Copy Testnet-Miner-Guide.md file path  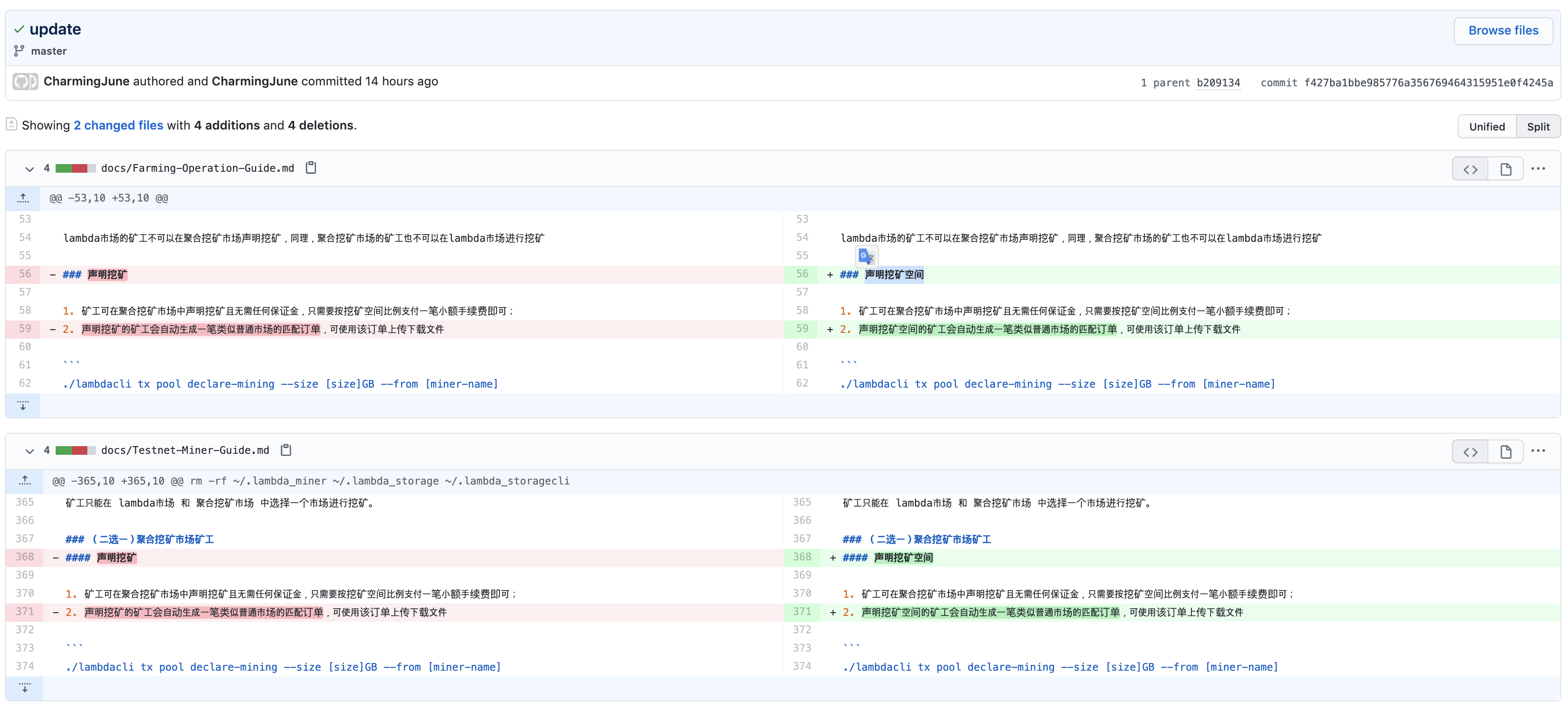(x=286, y=450)
